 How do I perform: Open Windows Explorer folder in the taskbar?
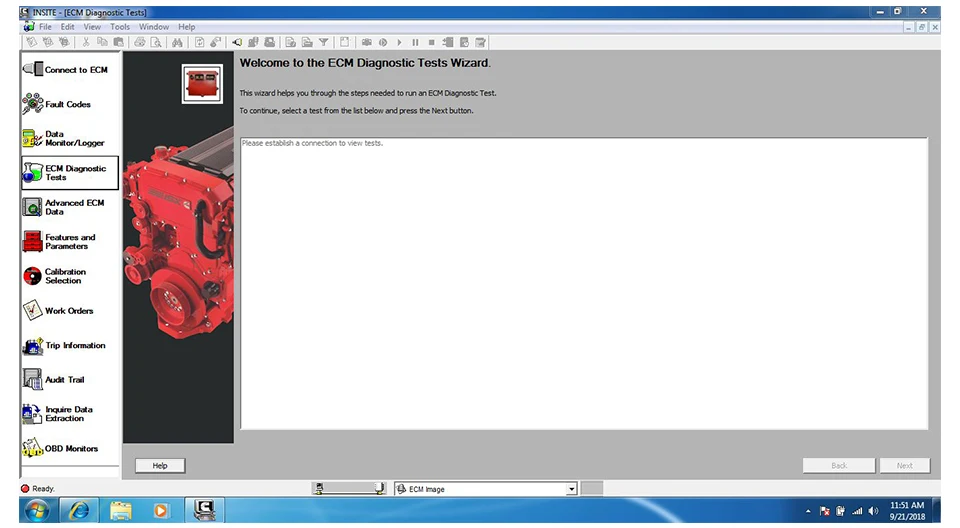[121, 510]
